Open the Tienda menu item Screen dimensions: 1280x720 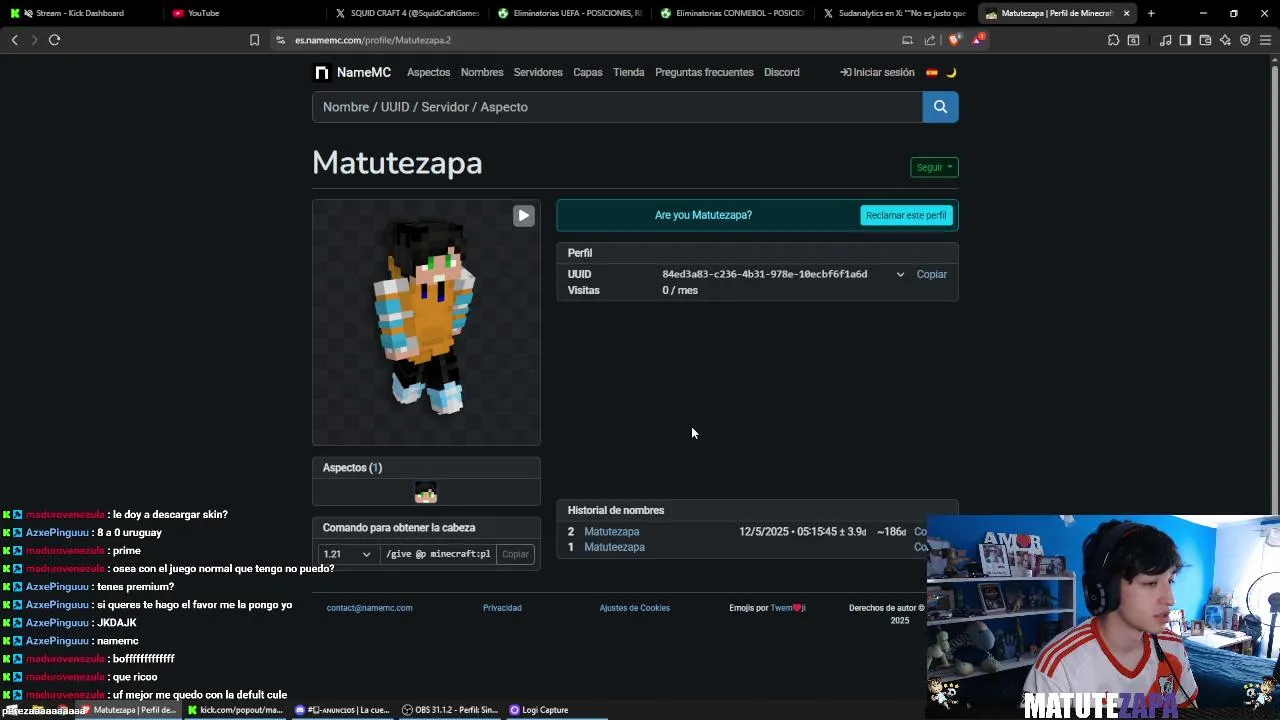629,72
